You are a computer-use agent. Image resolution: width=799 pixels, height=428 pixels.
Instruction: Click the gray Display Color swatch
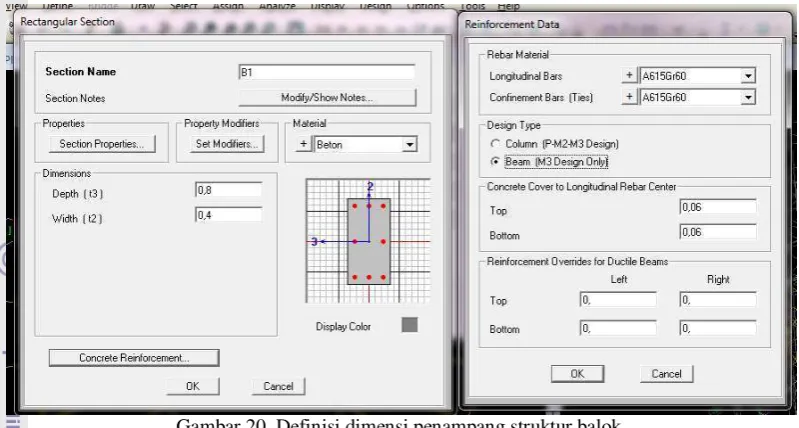(410, 325)
